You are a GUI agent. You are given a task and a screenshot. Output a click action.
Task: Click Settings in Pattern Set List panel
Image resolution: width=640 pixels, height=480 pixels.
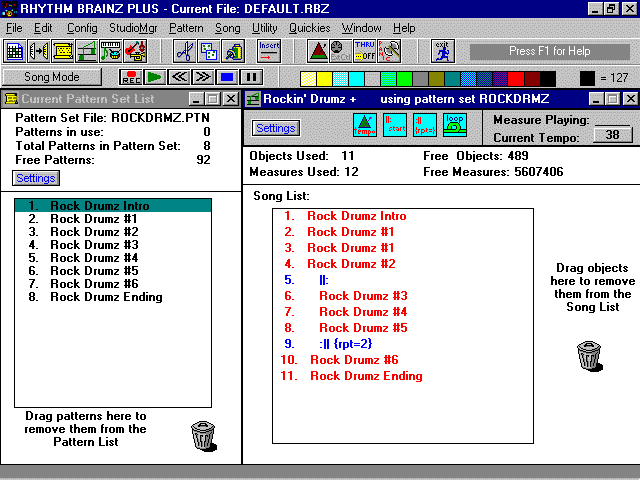coord(36,178)
